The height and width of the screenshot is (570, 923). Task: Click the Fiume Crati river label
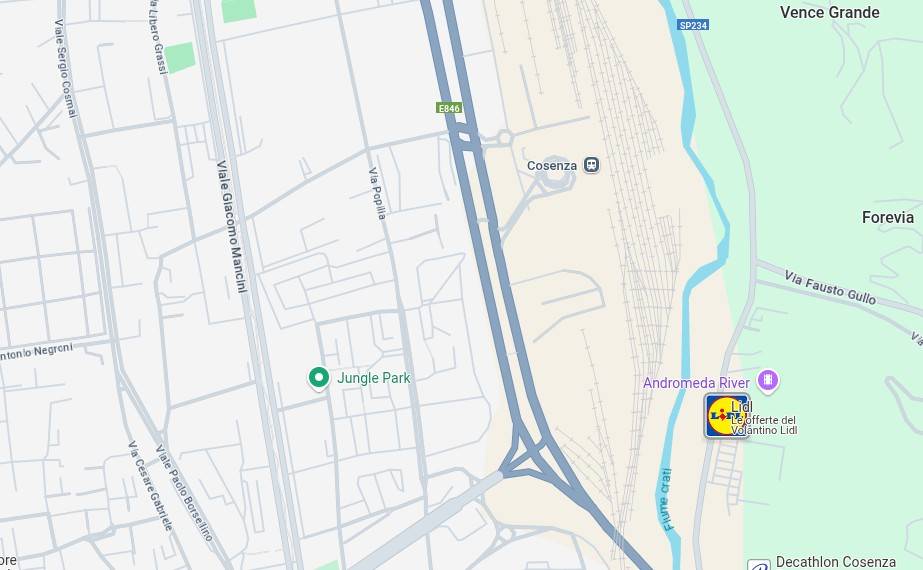[x=667, y=499]
